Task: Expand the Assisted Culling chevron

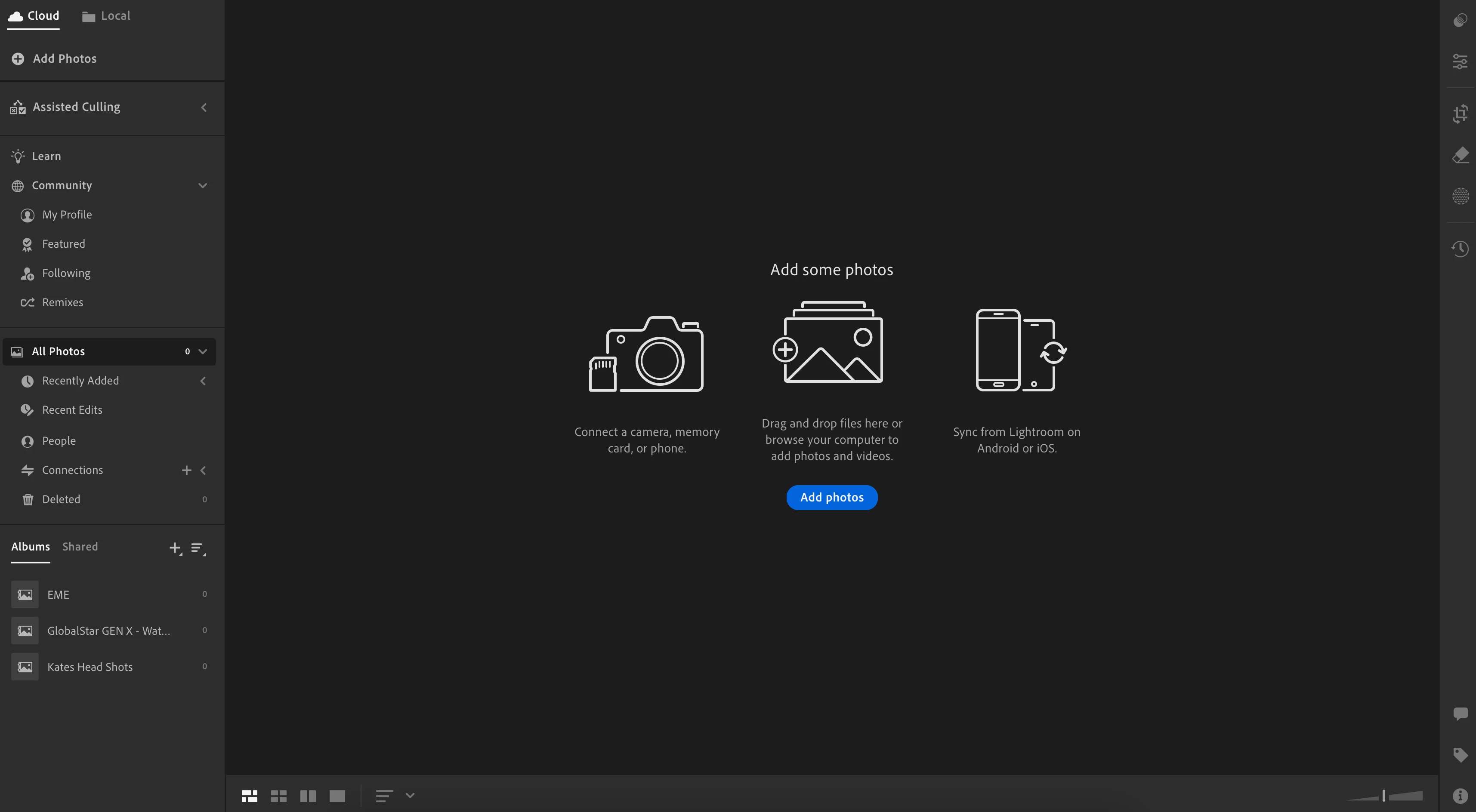Action: pos(204,107)
